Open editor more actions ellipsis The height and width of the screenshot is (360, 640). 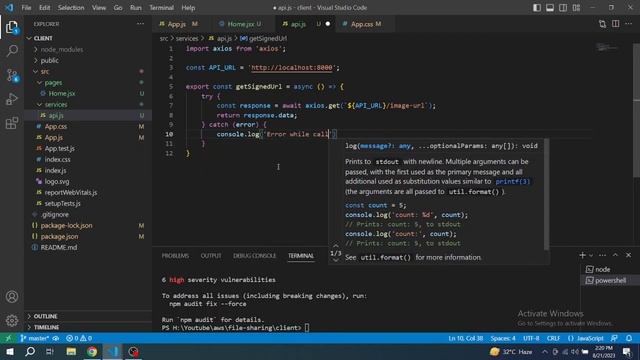pyautogui.click(x=629, y=24)
